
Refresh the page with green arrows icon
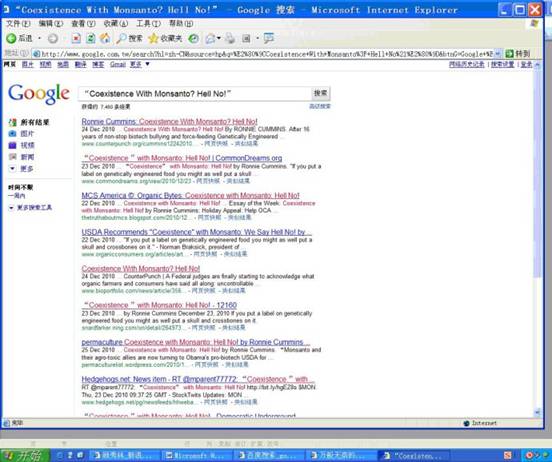pyautogui.click(x=90, y=38)
